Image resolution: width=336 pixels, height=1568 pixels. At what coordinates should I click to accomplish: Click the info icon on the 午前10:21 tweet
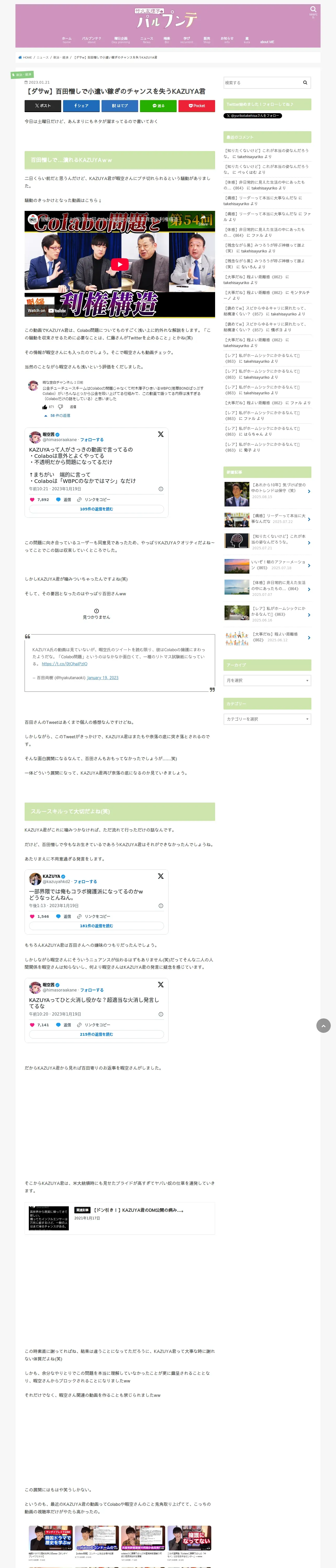(x=161, y=489)
